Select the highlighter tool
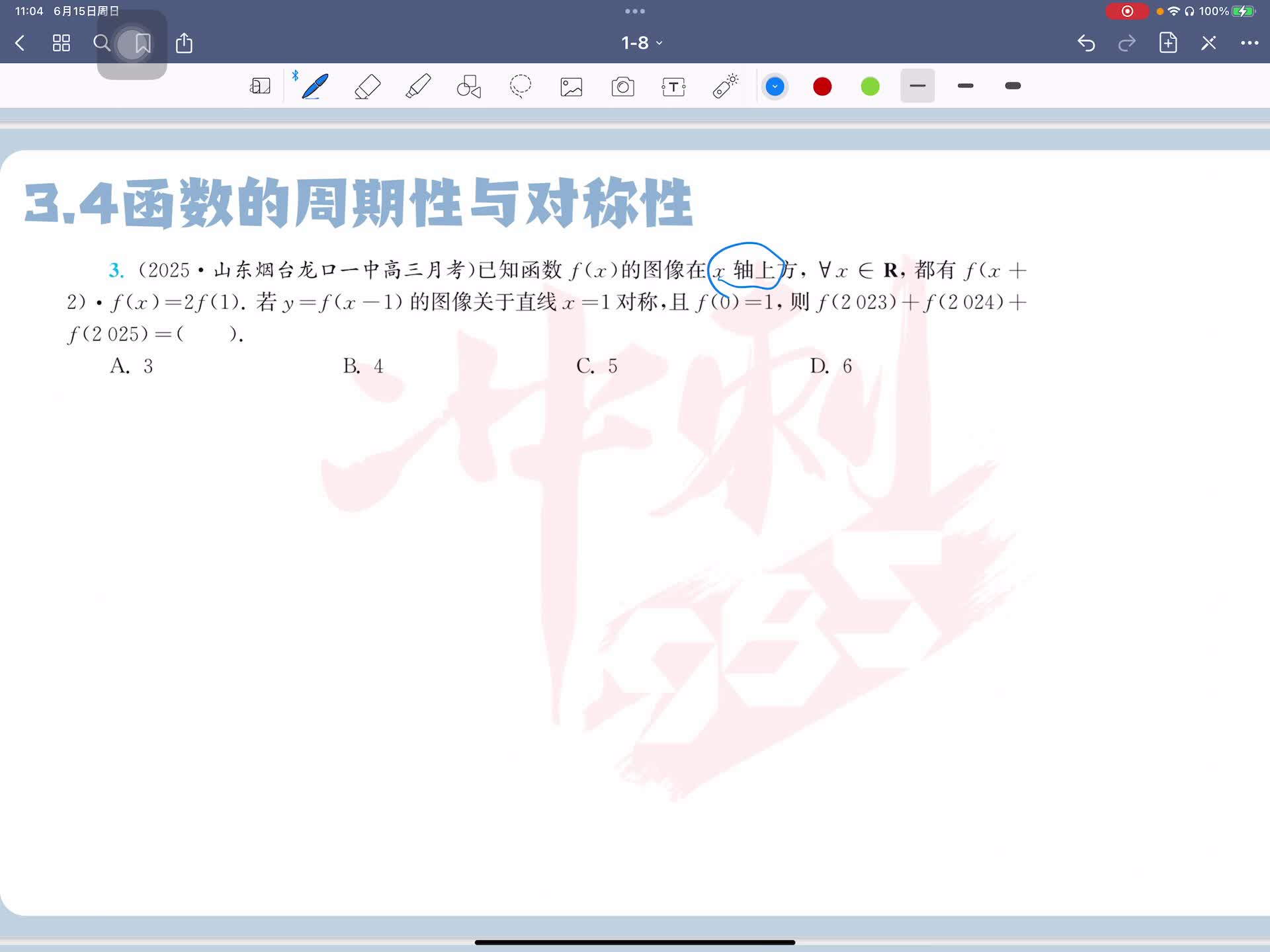This screenshot has height=952, width=1270. tap(418, 87)
